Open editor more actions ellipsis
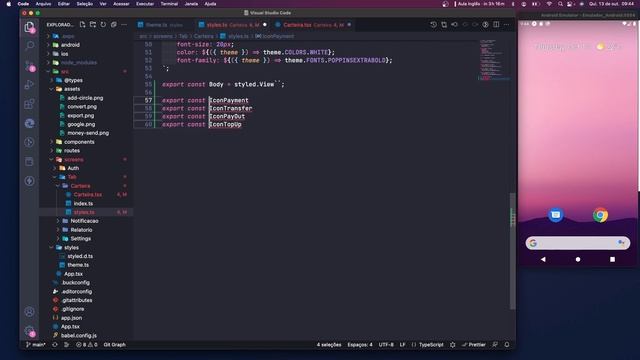Screen dimensions: 640x360 [x=507, y=24]
